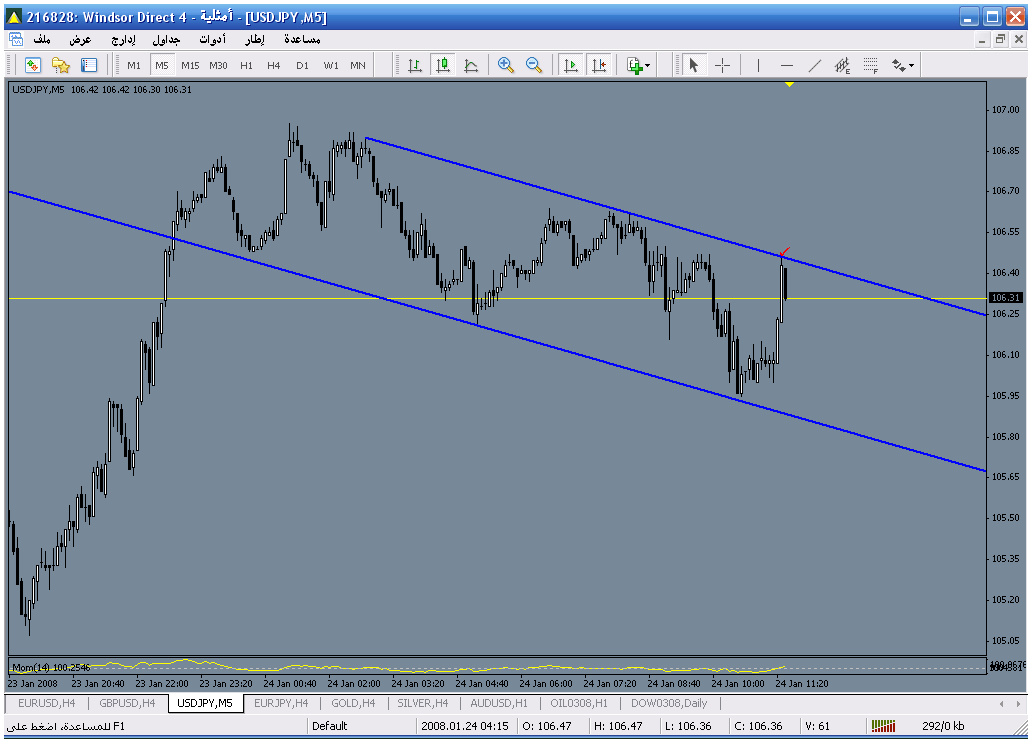Screen dimensions: 1032x739
Task: Pick the trendline drawing tool
Action: tap(815, 65)
